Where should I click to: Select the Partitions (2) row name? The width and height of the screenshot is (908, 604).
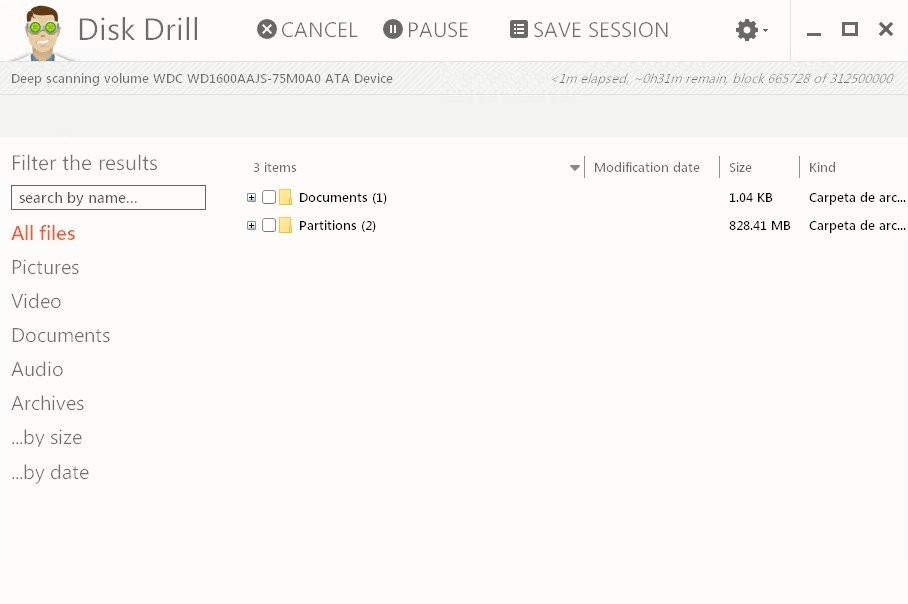(x=338, y=225)
